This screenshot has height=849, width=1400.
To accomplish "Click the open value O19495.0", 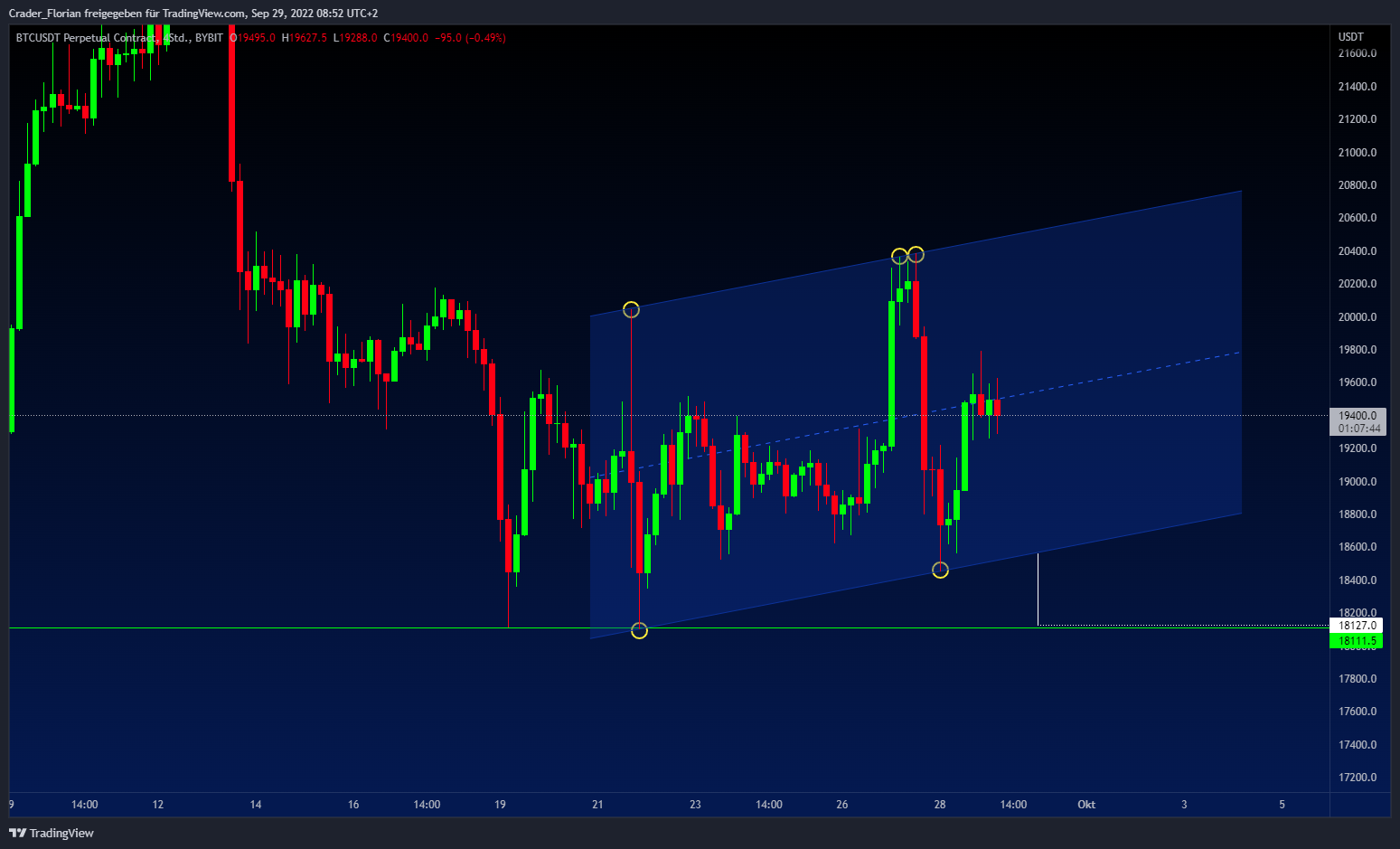I will (252, 38).
